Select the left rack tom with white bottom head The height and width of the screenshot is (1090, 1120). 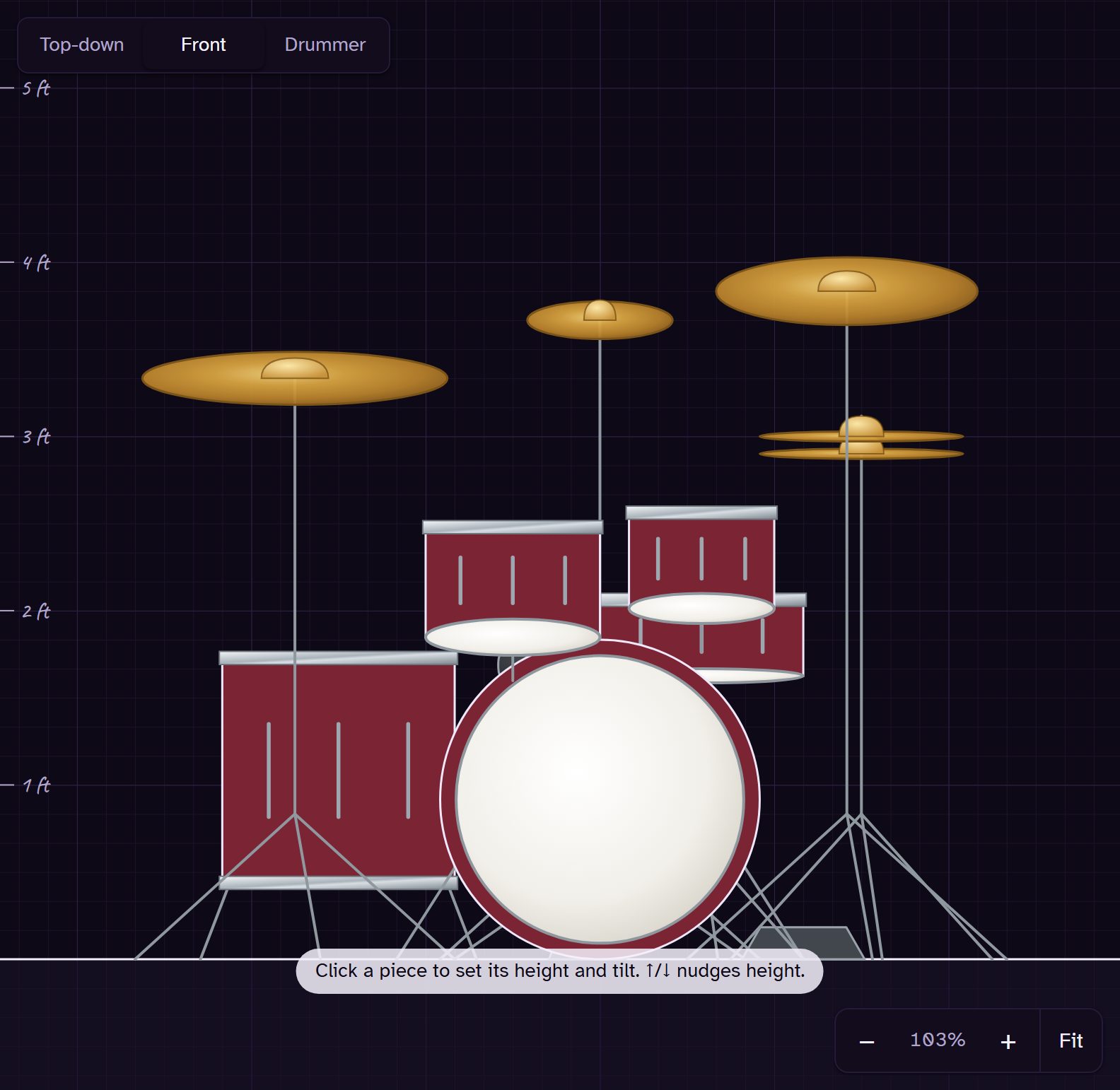(x=513, y=587)
